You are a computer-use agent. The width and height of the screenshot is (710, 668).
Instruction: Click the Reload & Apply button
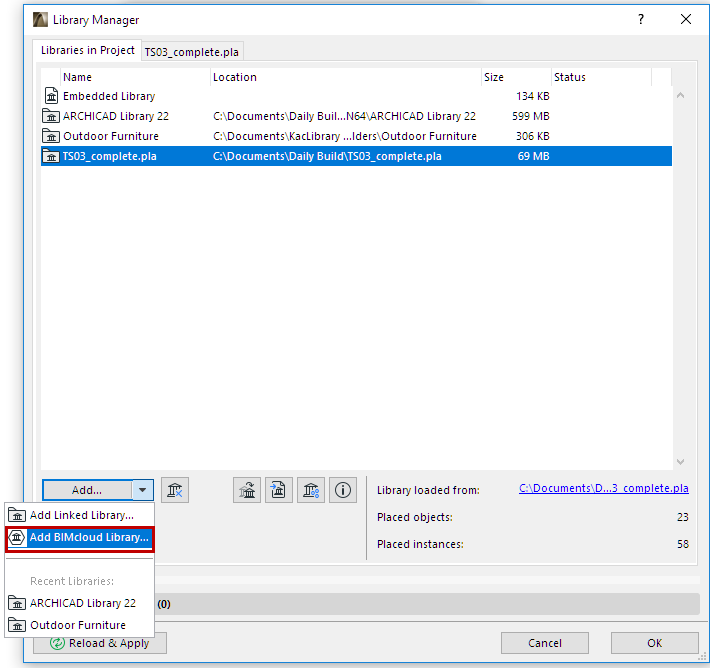(100, 643)
